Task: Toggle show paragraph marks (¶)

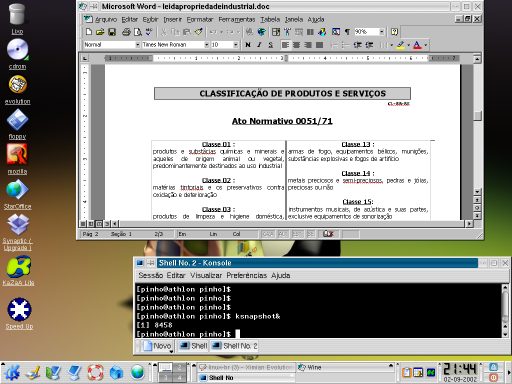Action: [347, 32]
